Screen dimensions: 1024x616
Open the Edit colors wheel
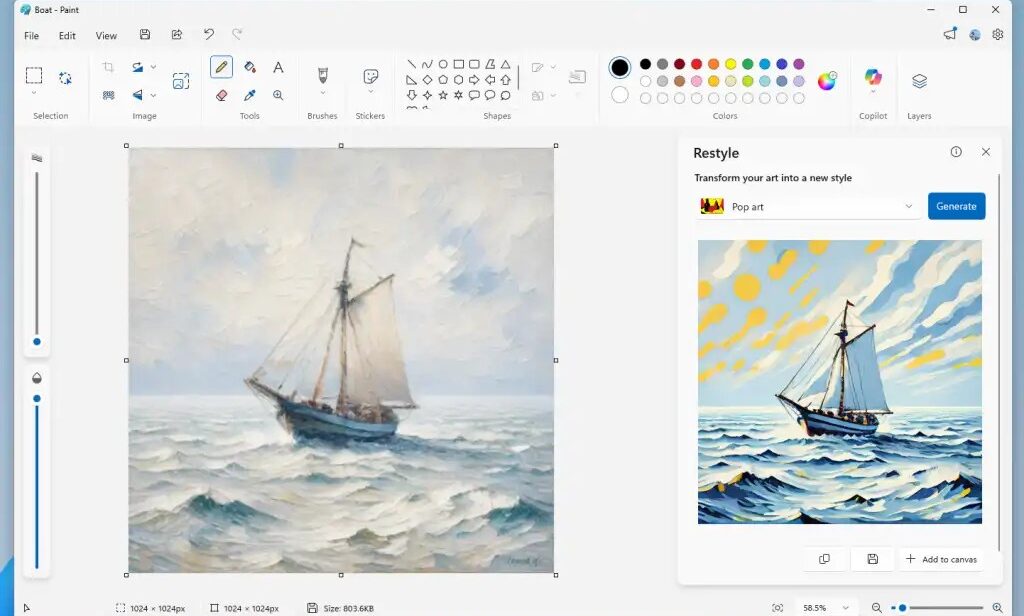[826, 81]
